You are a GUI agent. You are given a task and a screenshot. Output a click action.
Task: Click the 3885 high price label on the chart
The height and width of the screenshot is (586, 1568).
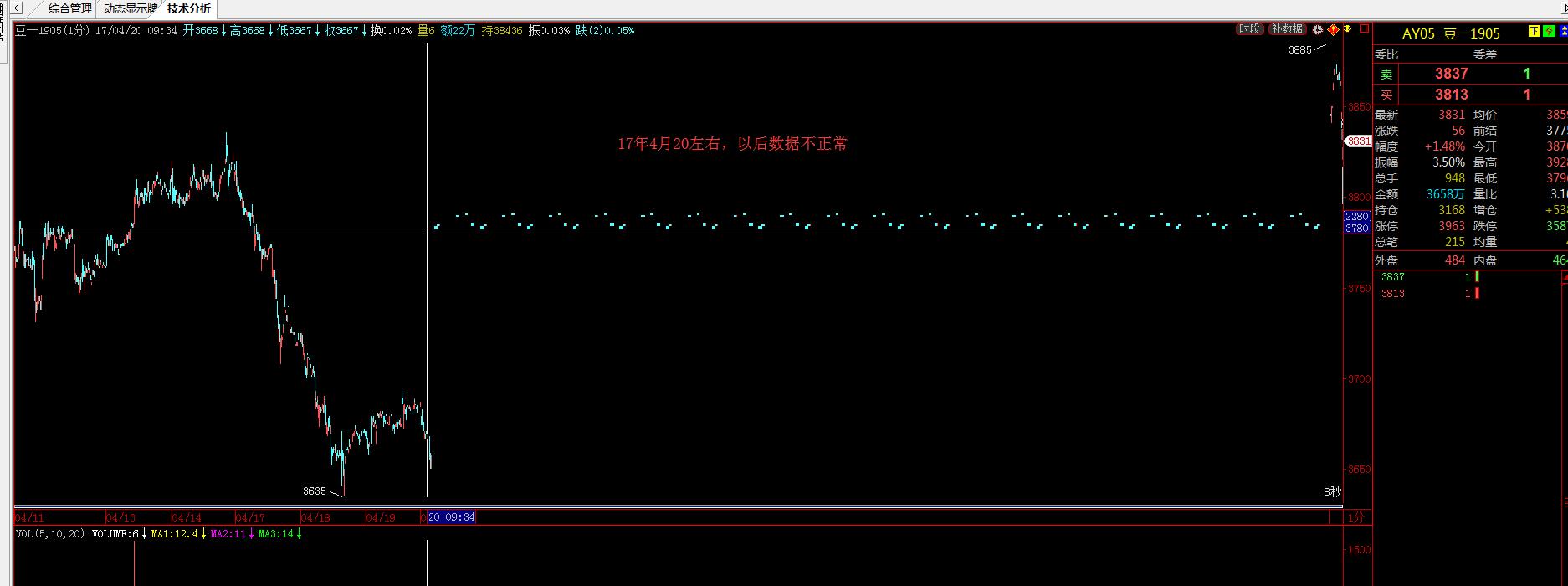pyautogui.click(x=1300, y=50)
